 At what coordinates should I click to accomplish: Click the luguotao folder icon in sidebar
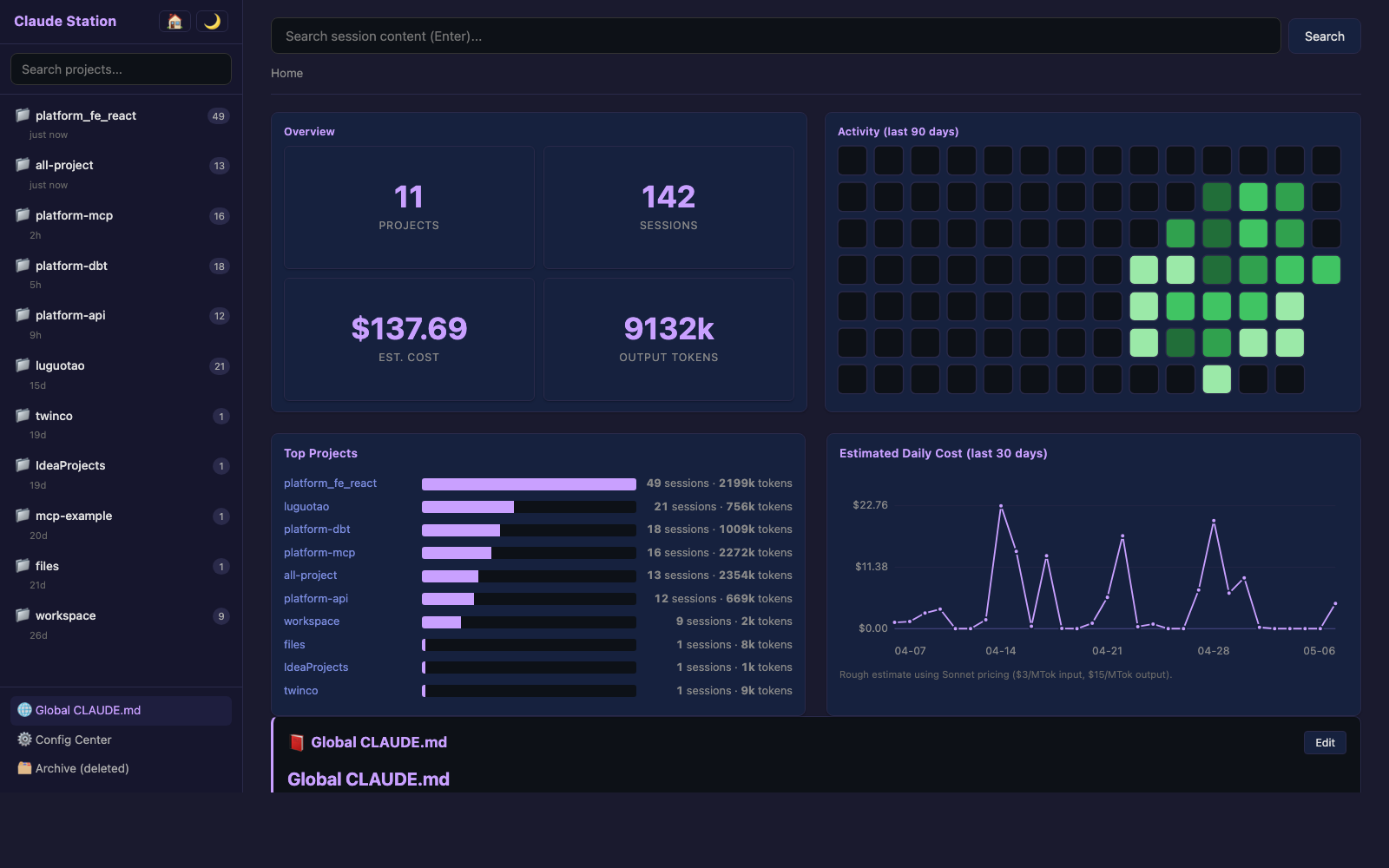click(x=23, y=365)
